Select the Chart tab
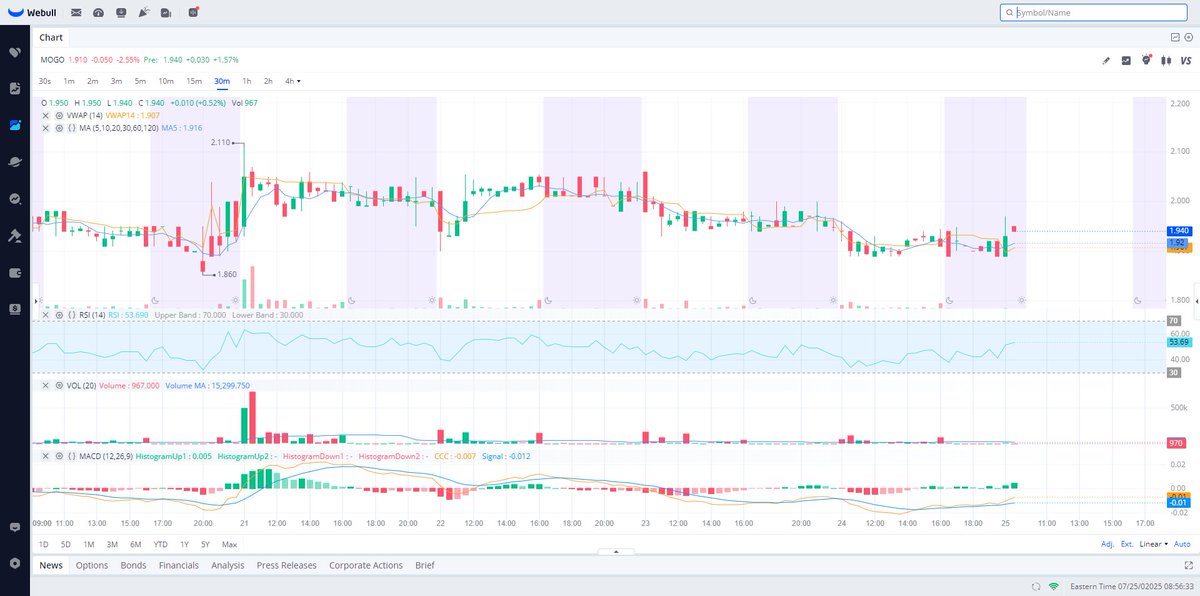The width and height of the screenshot is (1200, 596). pyautogui.click(x=51, y=37)
